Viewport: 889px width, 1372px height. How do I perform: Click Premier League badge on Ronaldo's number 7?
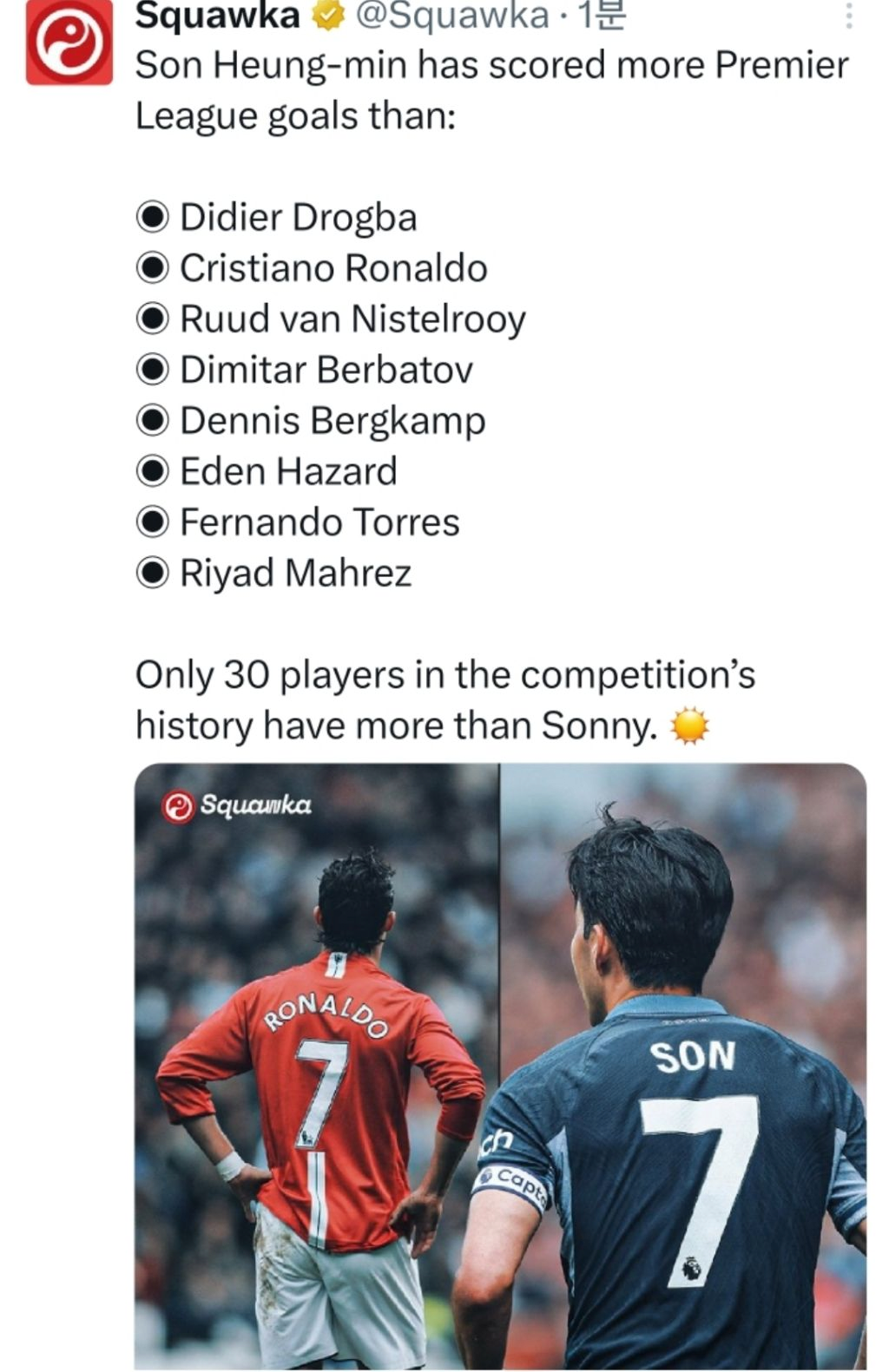(x=306, y=1135)
